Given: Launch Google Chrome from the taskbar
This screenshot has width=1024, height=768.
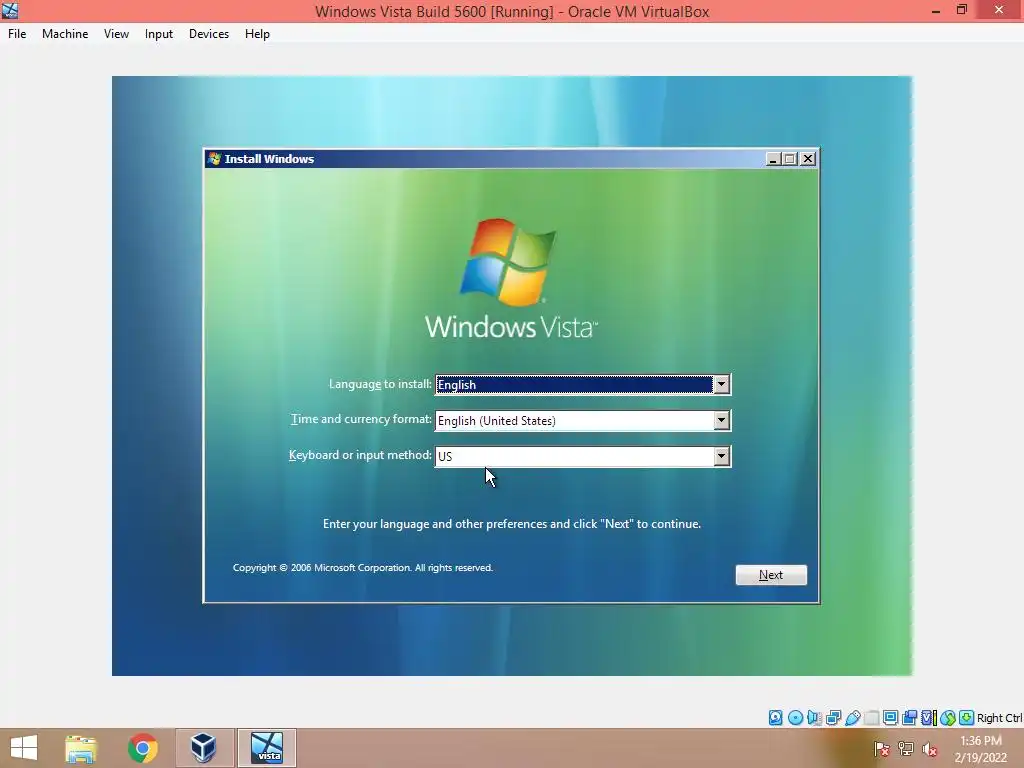Looking at the screenshot, I should pos(142,748).
